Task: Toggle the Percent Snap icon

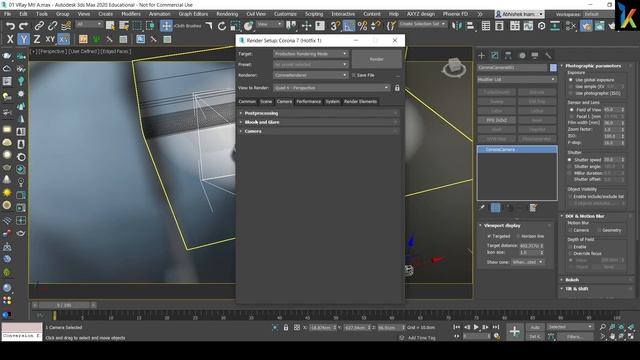Action: [362, 26]
